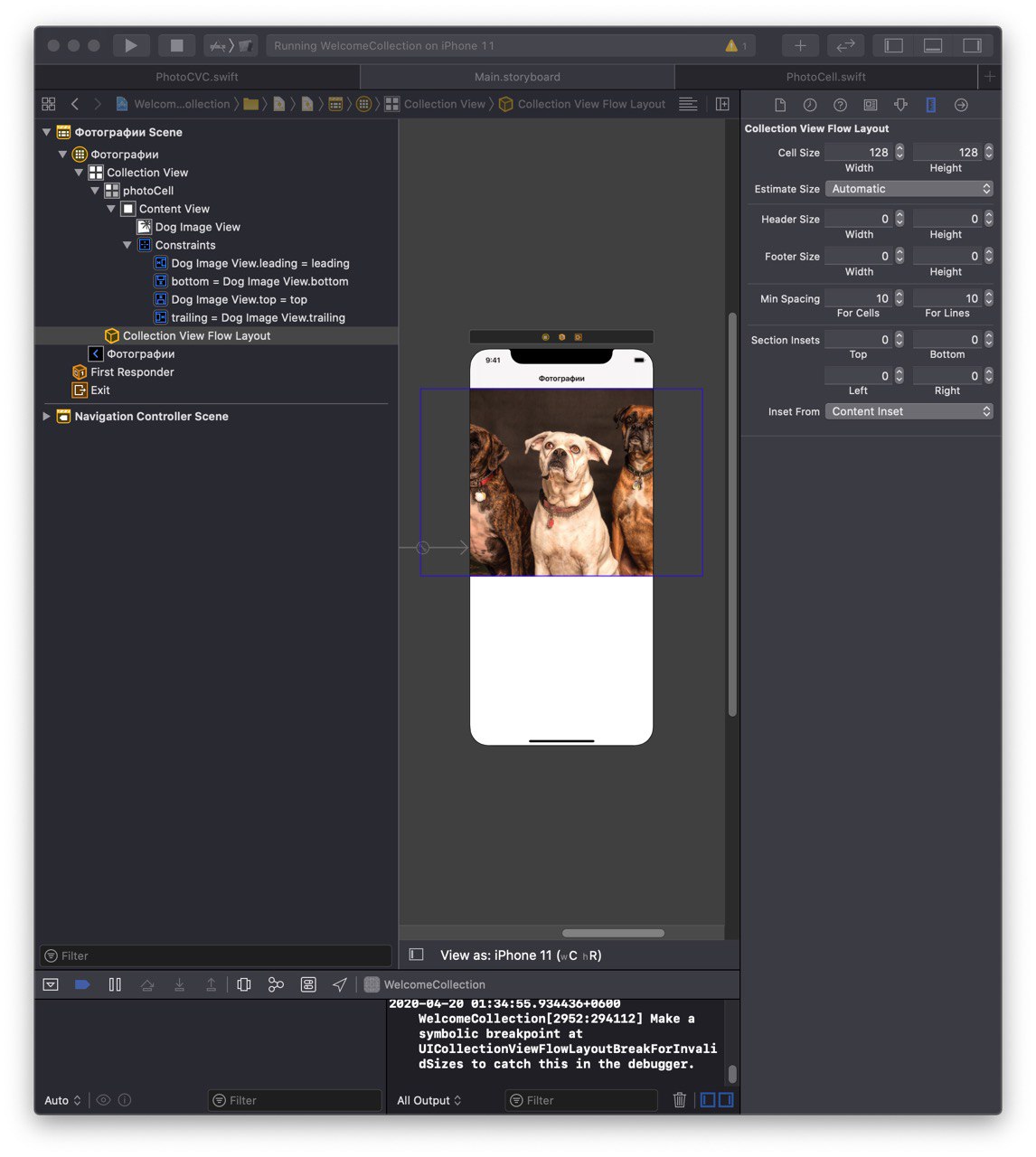Open All Output console dropdown
Viewport: 1036px width, 1157px height.
pos(429,1100)
